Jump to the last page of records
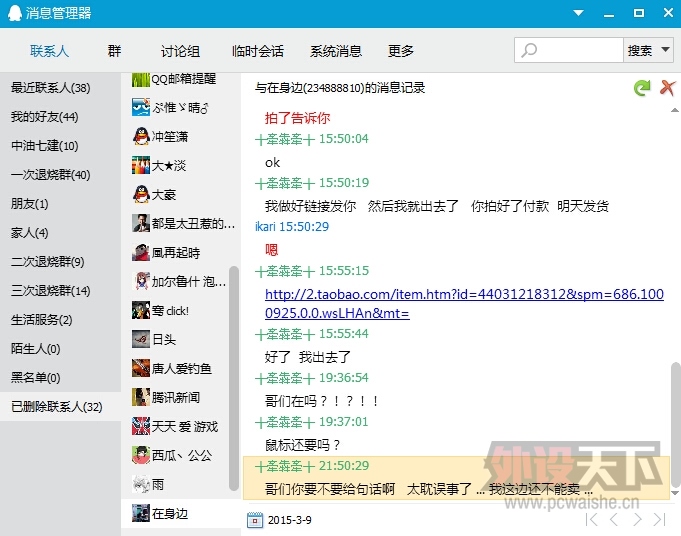This screenshot has height=536, width=681. pos(659,520)
